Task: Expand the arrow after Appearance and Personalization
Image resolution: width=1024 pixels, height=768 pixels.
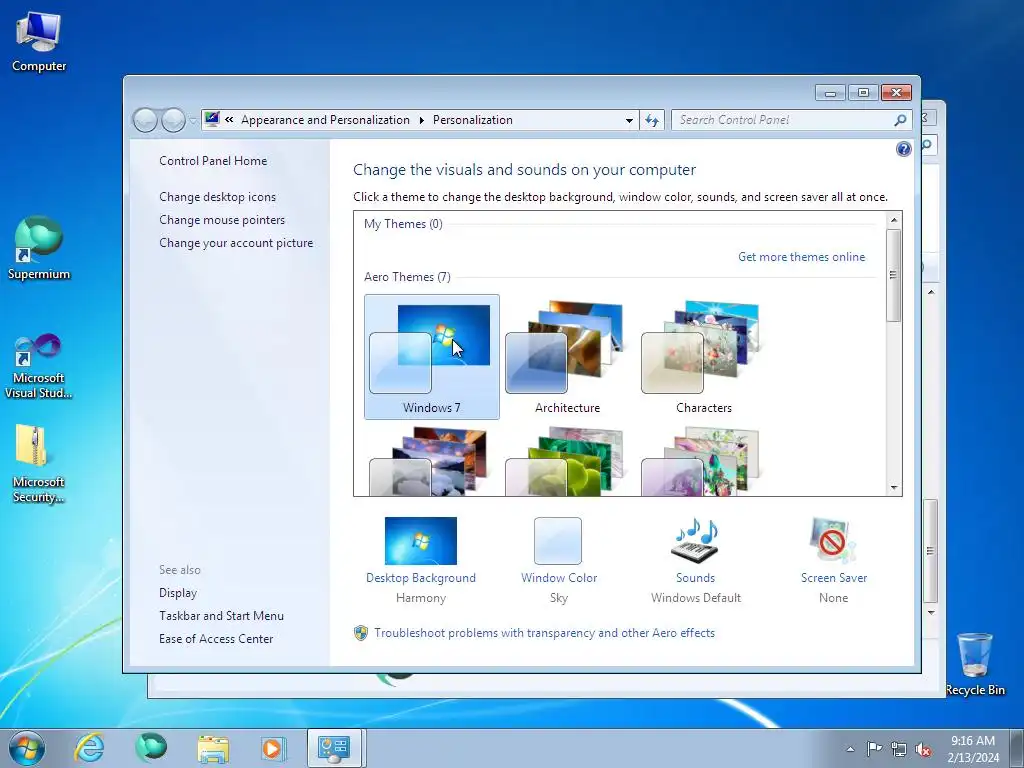Action: 421,120
